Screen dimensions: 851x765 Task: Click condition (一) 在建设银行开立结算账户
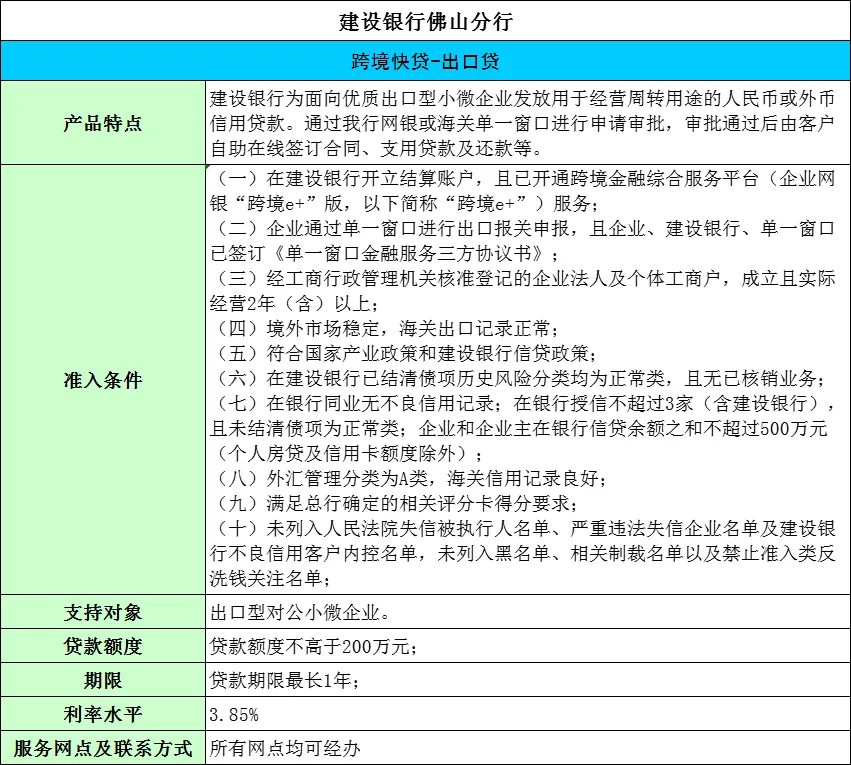pyautogui.click(x=522, y=191)
